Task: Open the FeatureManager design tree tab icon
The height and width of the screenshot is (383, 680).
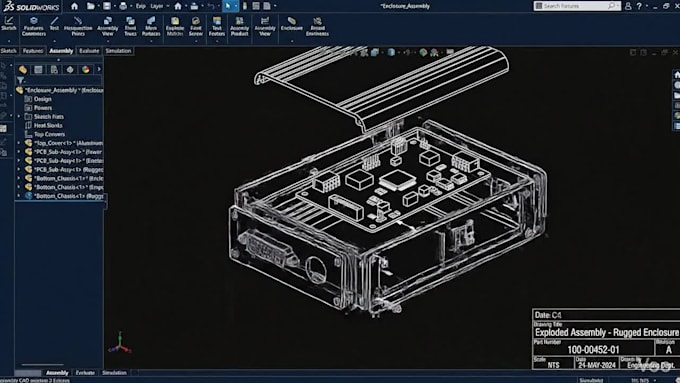Action: tap(23, 69)
